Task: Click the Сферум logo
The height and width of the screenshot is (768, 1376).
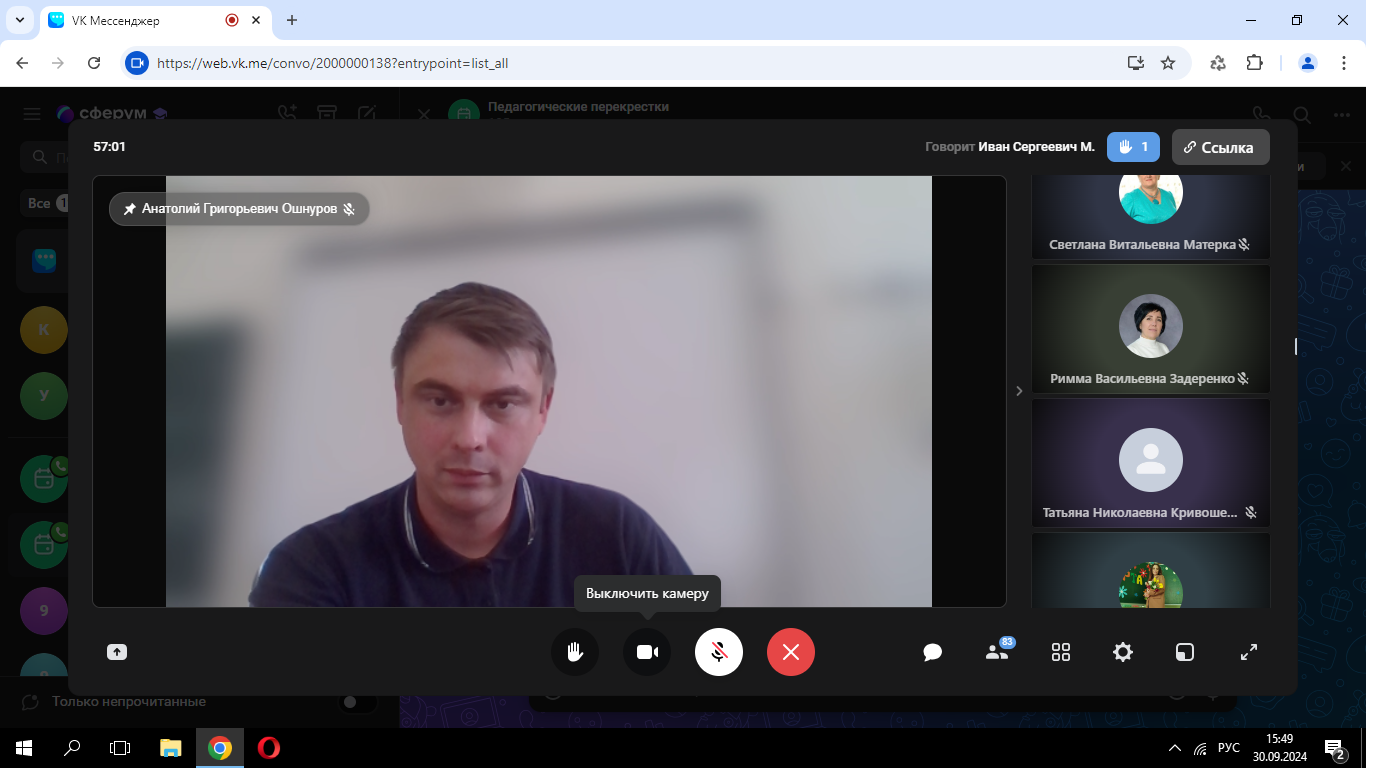Action: [x=111, y=114]
